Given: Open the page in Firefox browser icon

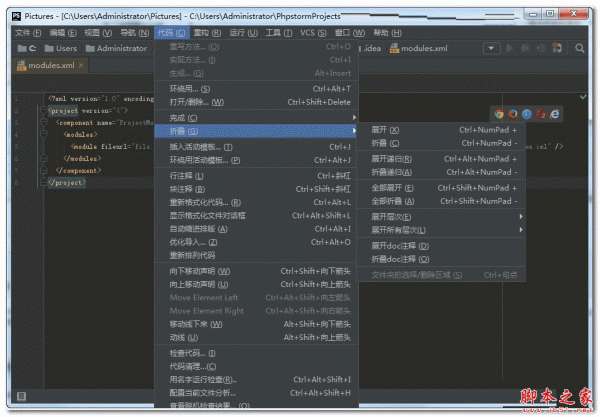Looking at the screenshot, I should pyautogui.click(x=513, y=114).
